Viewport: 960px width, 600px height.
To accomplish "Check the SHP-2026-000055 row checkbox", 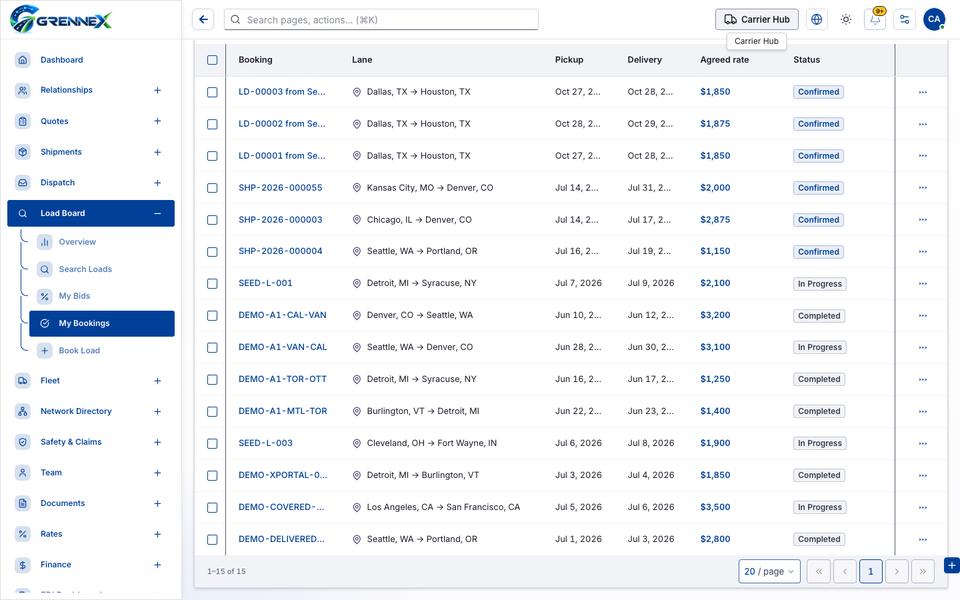I will pyautogui.click(x=212, y=188).
